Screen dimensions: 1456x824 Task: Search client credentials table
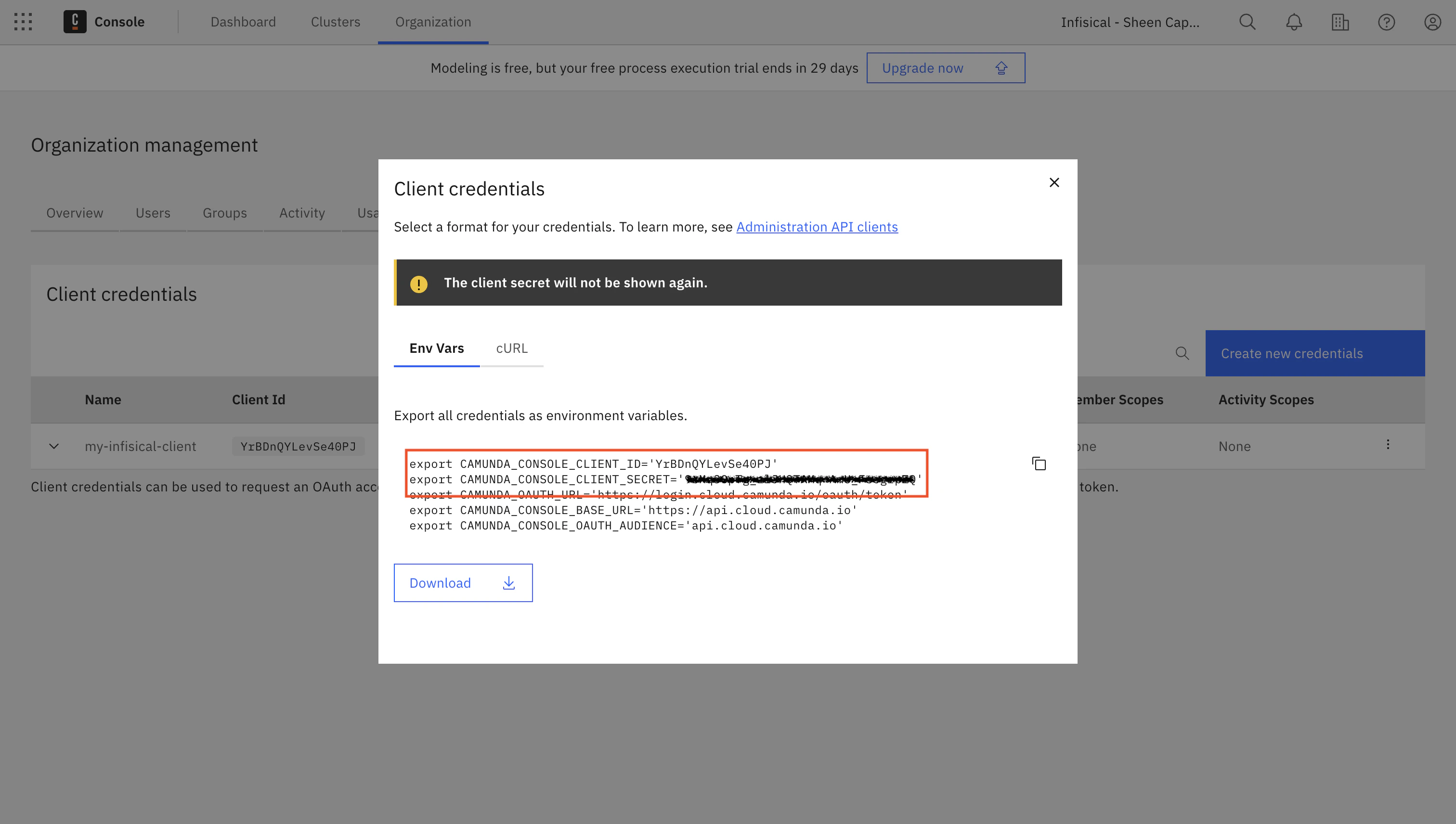[1182, 353]
